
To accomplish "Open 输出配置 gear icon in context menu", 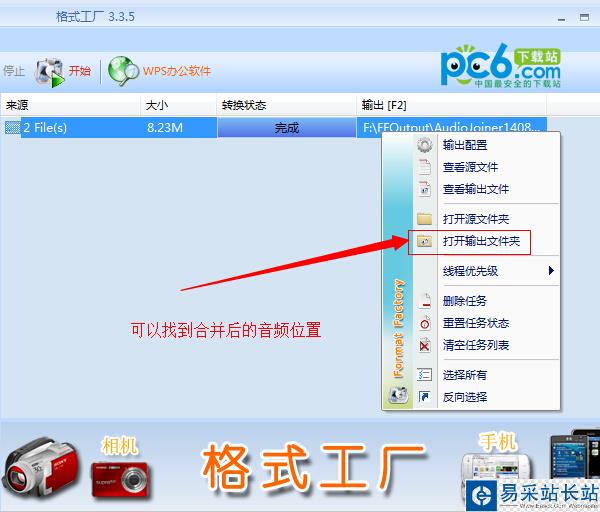I will pos(424,145).
